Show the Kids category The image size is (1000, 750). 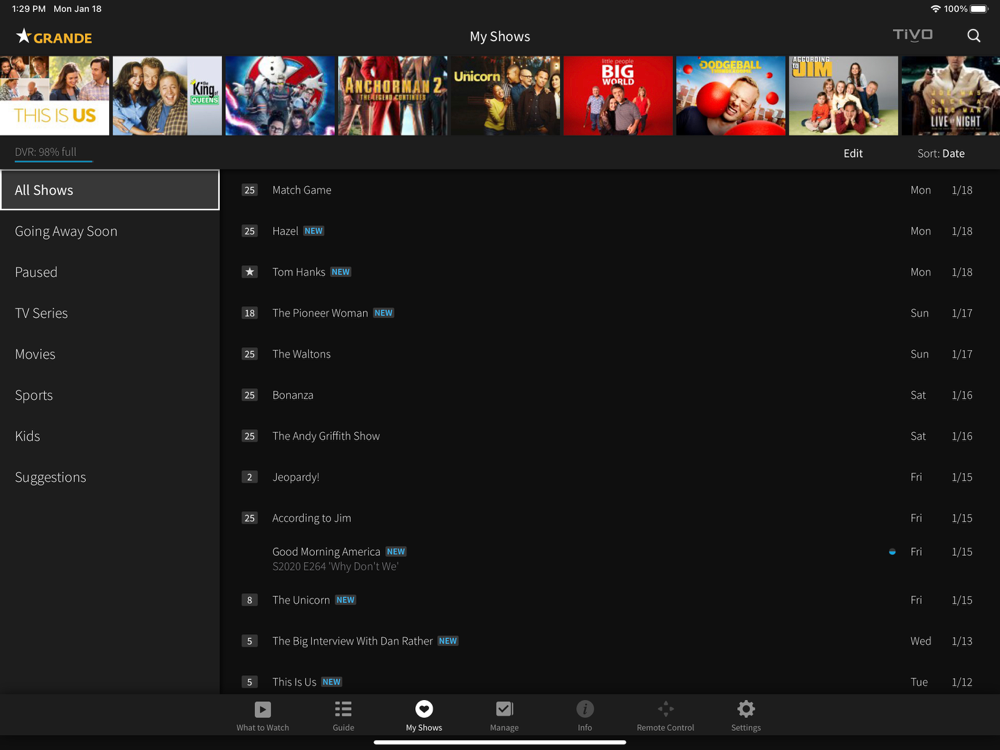pyautogui.click(x=28, y=436)
